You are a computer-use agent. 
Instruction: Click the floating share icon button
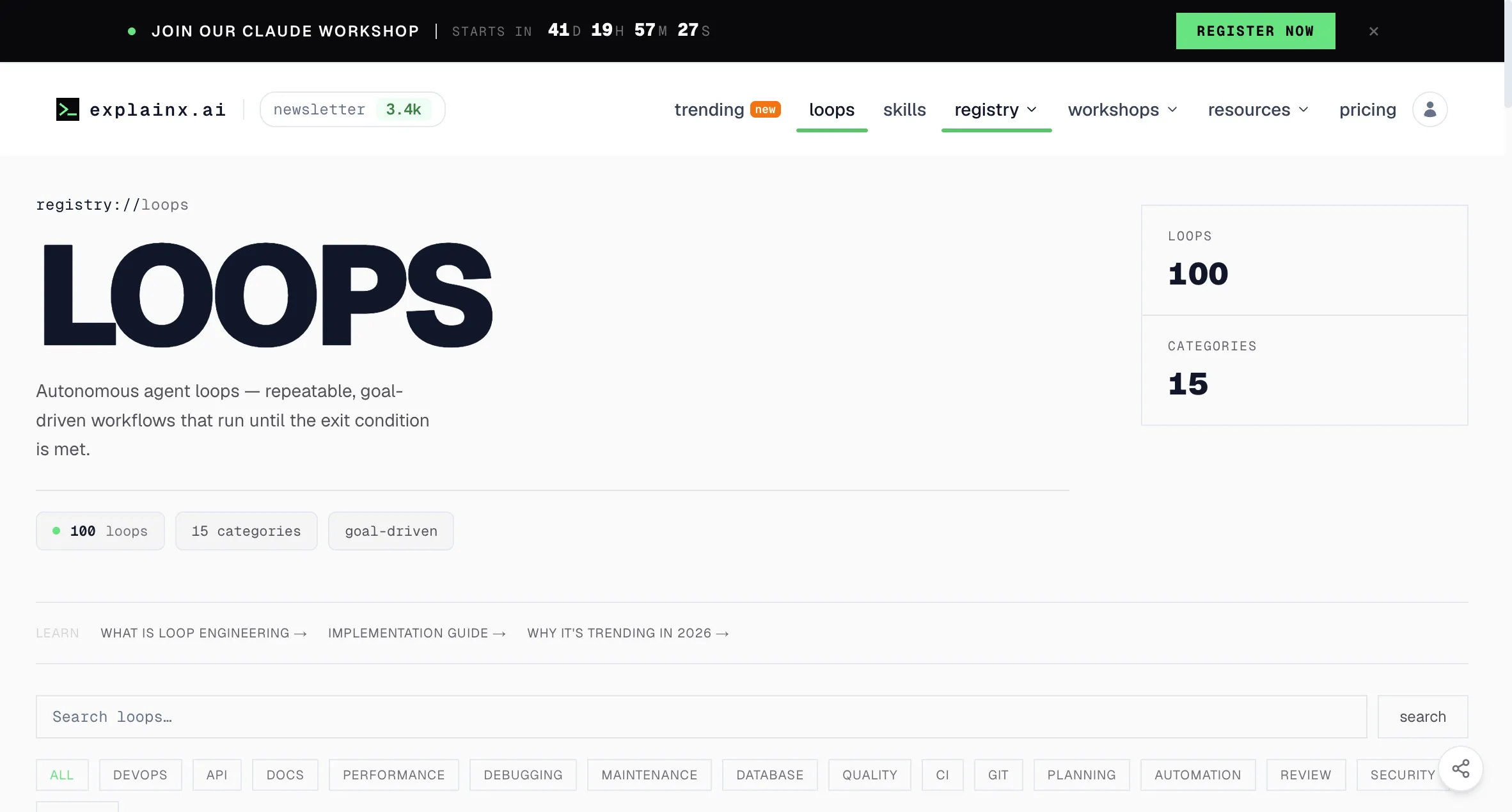click(x=1460, y=769)
